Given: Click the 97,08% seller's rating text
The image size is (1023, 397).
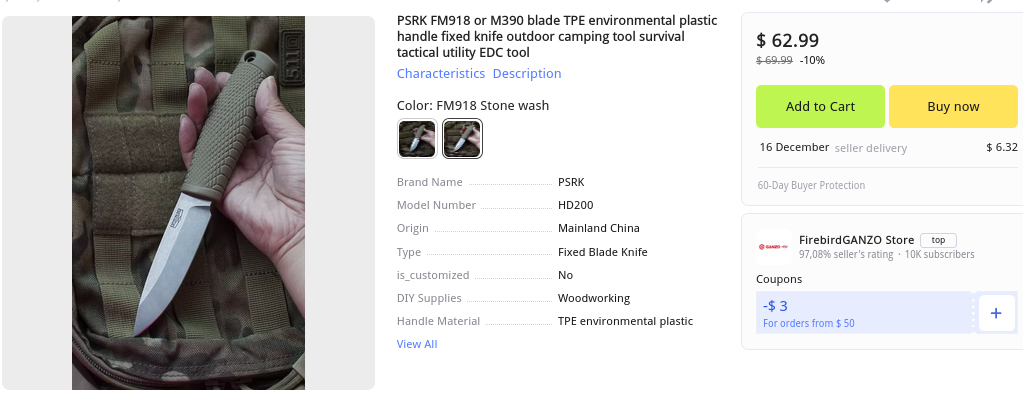Looking at the screenshot, I should point(846,254).
